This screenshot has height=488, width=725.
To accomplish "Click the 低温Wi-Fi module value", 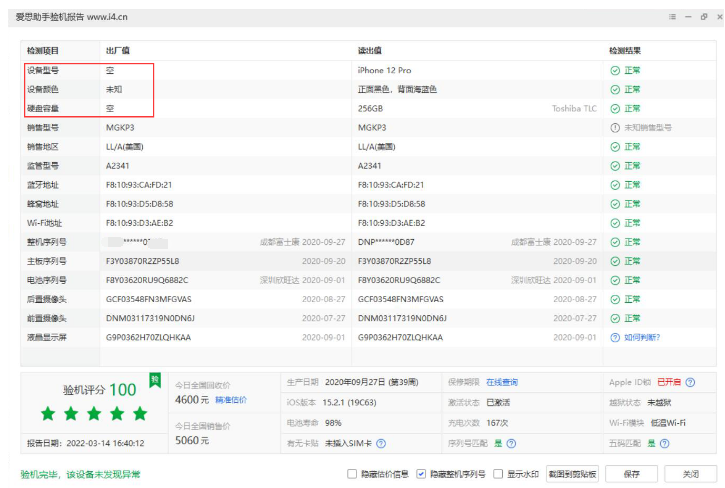I will 668,423.
